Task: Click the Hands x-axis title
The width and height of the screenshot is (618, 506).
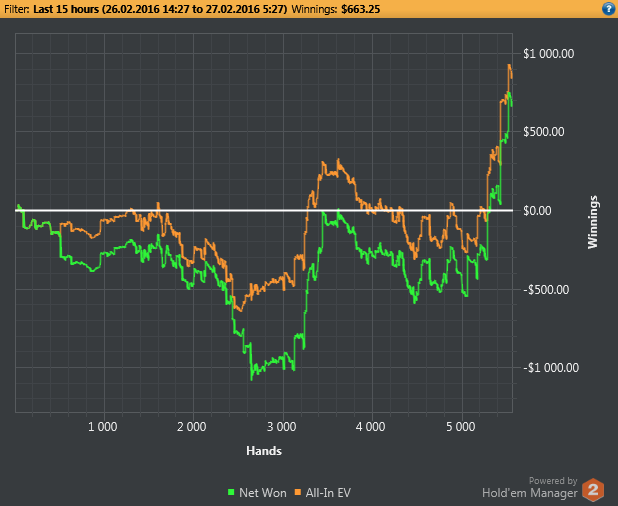Action: 264,450
